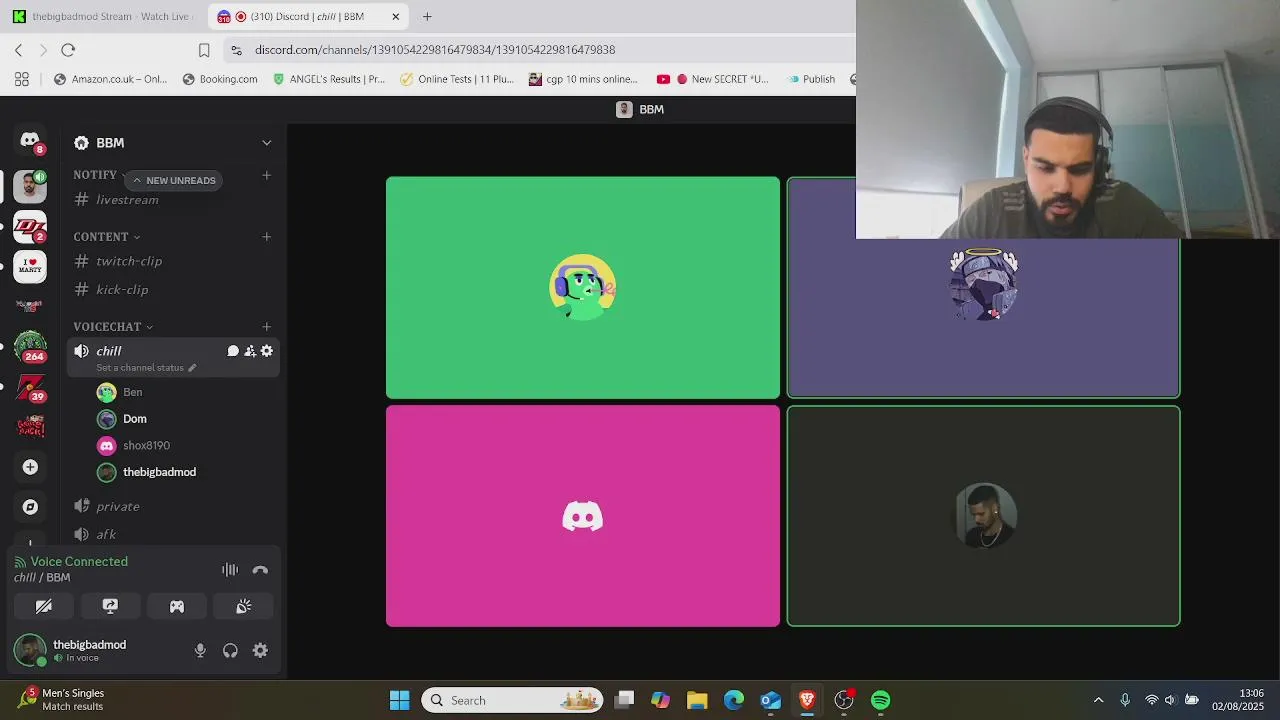Click the discord.com address bar
1280x720 pixels.
coord(540,50)
